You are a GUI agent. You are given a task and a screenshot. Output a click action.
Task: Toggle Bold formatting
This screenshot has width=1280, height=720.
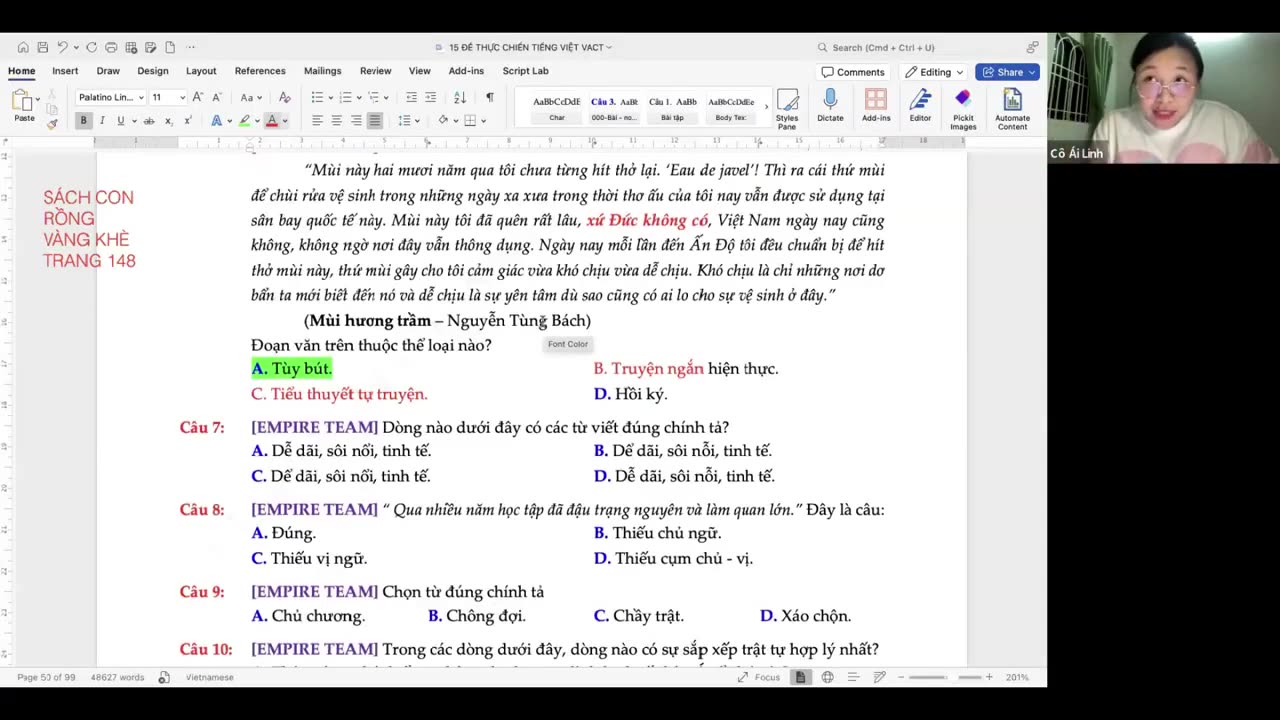pyautogui.click(x=83, y=120)
